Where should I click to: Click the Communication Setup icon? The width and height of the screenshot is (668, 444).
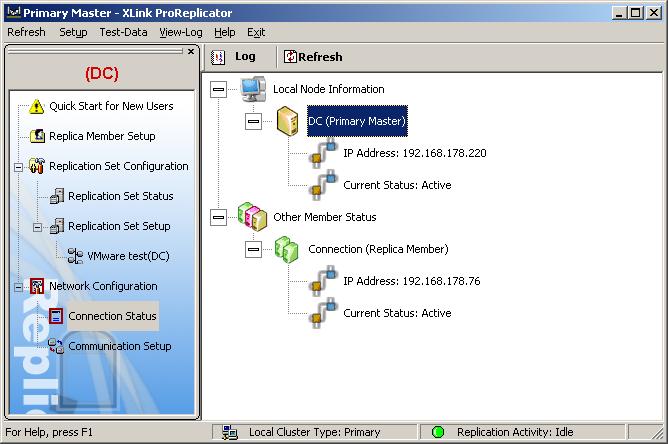[56, 346]
